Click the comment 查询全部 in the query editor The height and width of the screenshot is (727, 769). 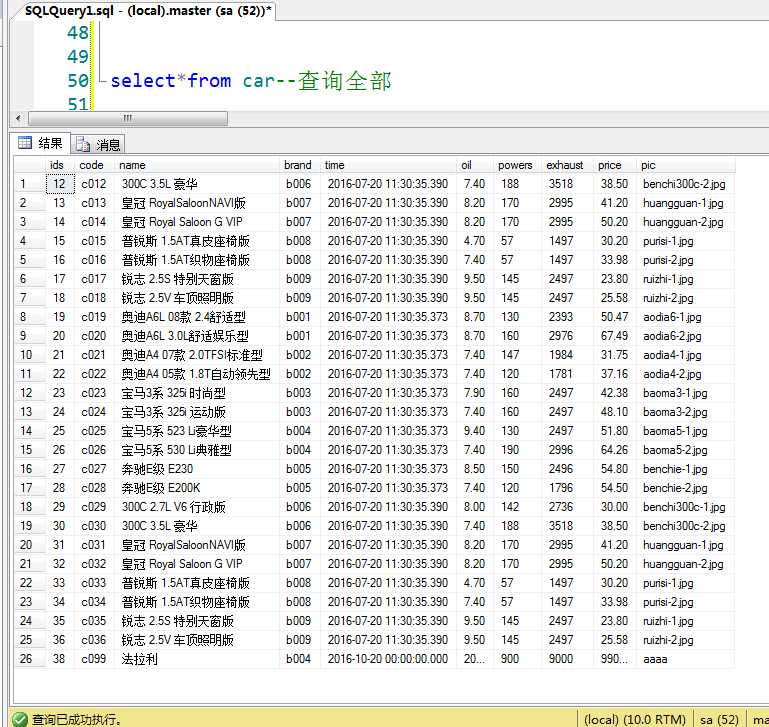click(344, 80)
